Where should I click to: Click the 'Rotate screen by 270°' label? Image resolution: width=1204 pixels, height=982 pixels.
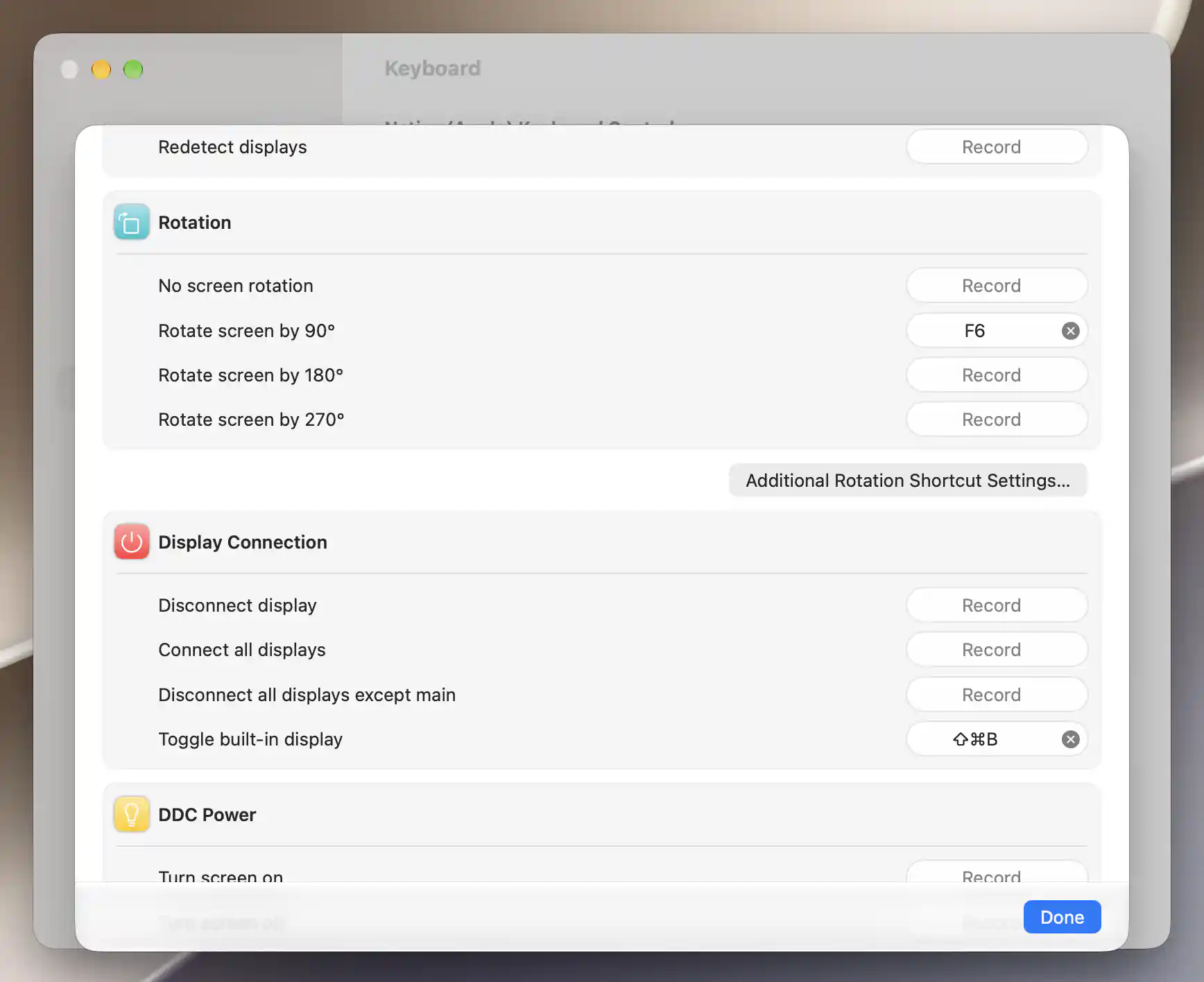click(251, 420)
